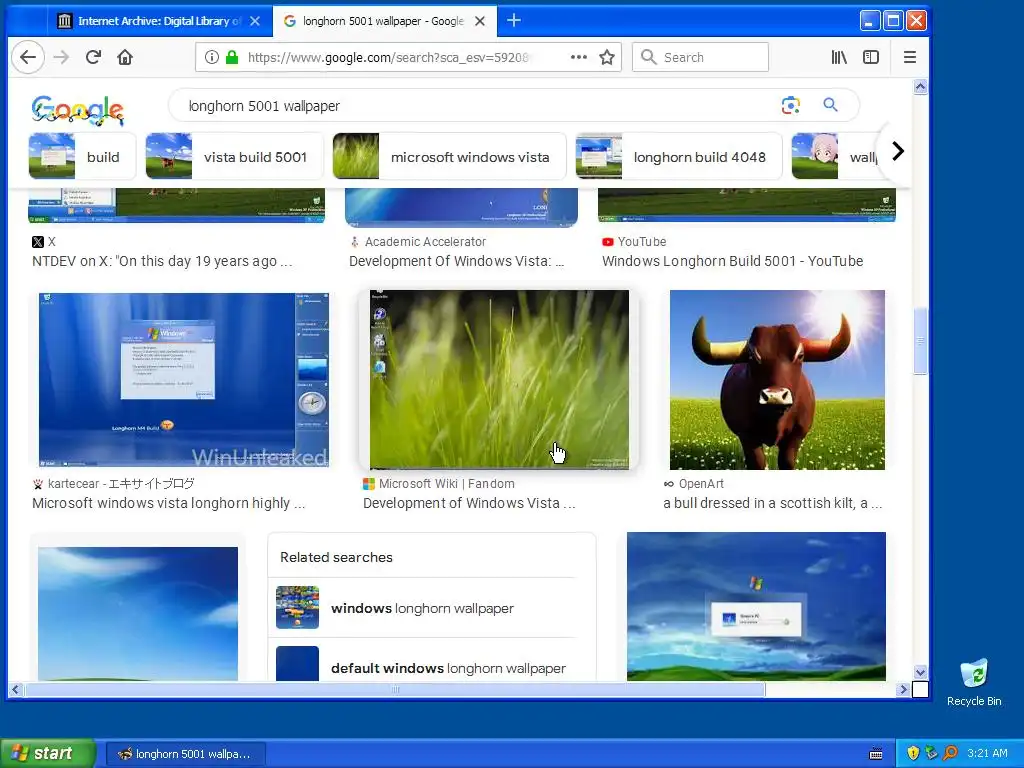Click the 'Related searches' heading
1024x768 pixels.
pyautogui.click(x=336, y=557)
